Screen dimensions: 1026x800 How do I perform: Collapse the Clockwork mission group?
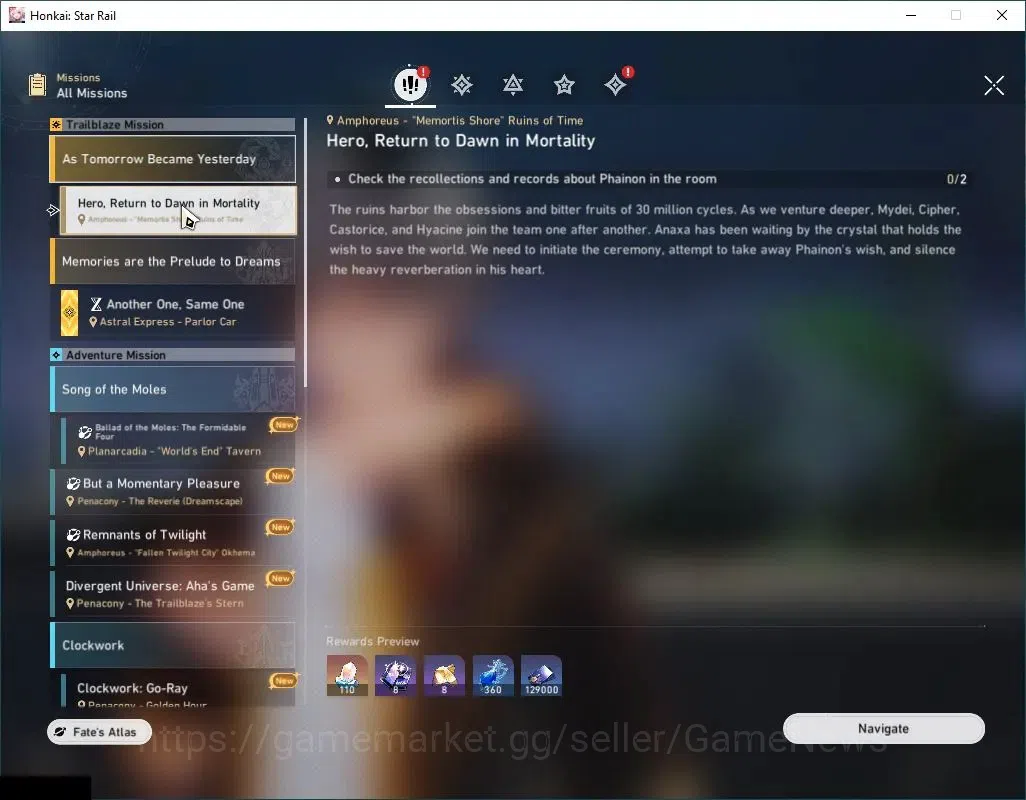coord(173,645)
